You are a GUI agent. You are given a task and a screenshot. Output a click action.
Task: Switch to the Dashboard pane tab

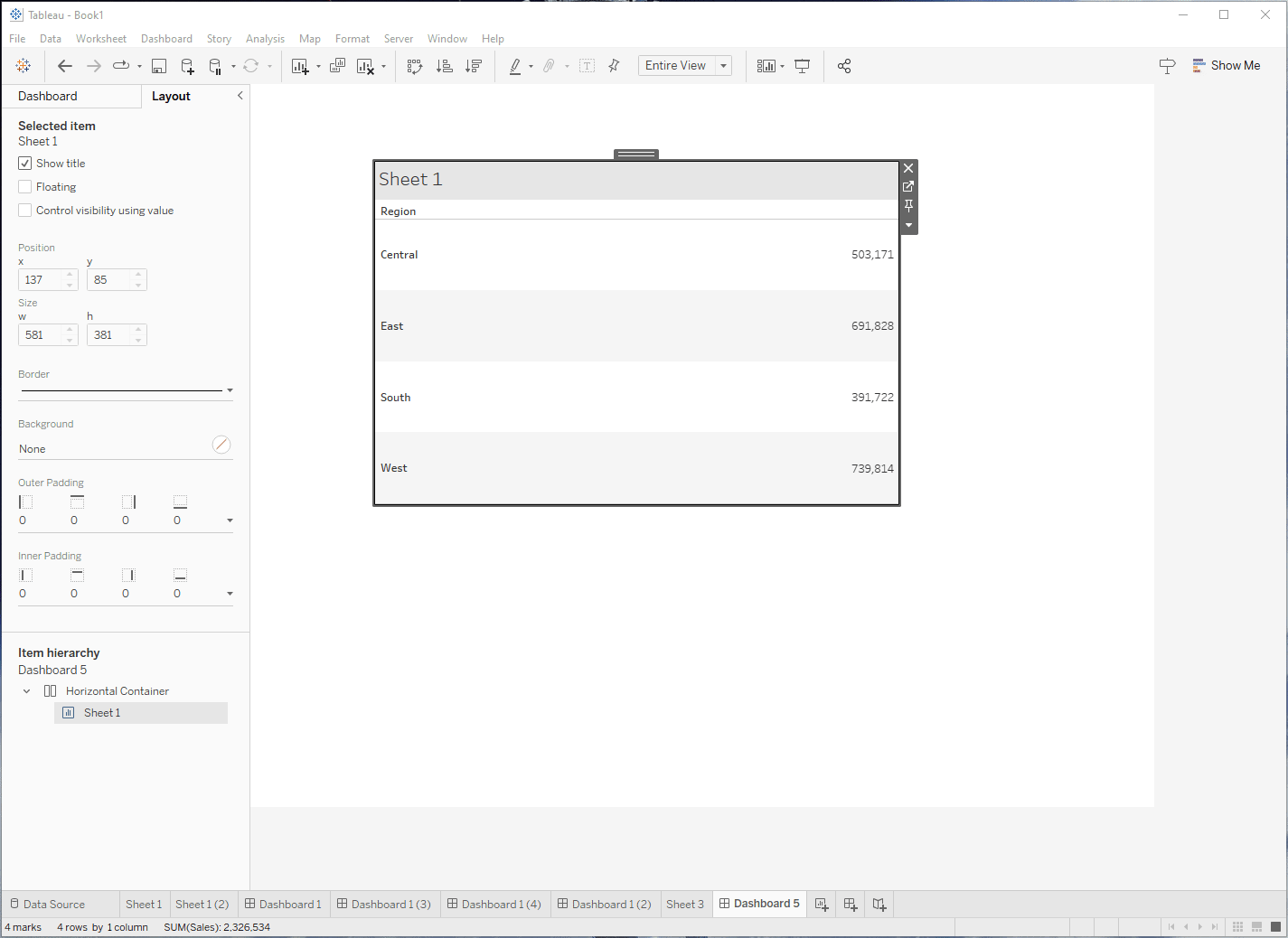[48, 97]
